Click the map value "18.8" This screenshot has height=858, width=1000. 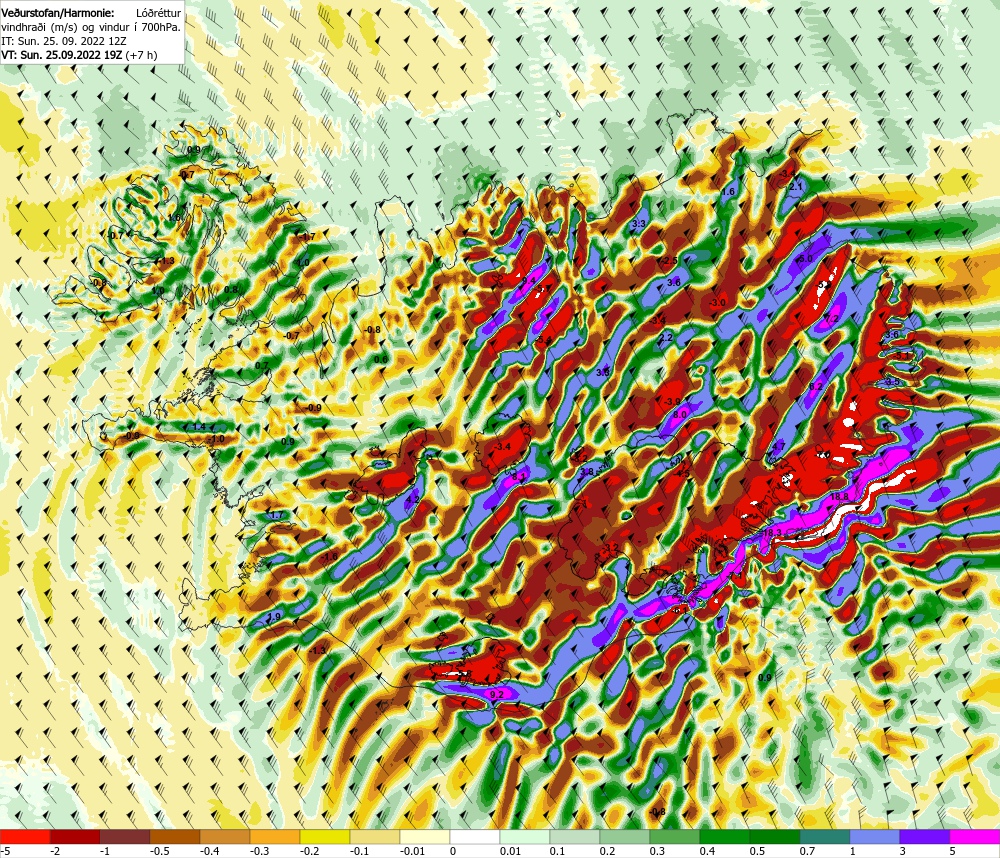(x=840, y=496)
